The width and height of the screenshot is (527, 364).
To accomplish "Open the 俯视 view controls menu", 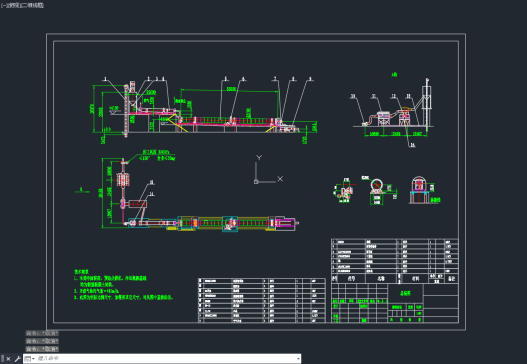I will click(x=13, y=5).
